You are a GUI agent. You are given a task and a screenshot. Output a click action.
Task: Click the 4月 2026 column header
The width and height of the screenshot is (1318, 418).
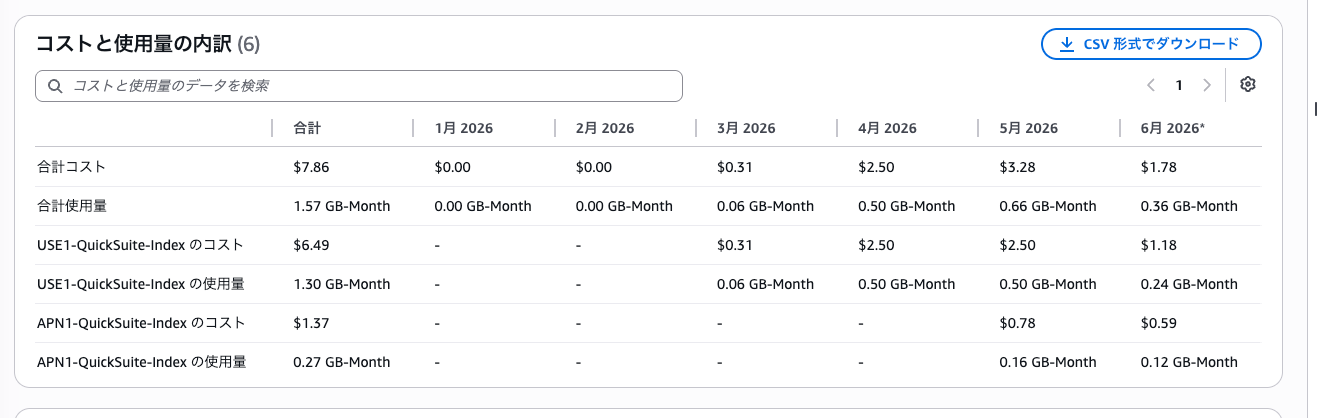click(887, 128)
